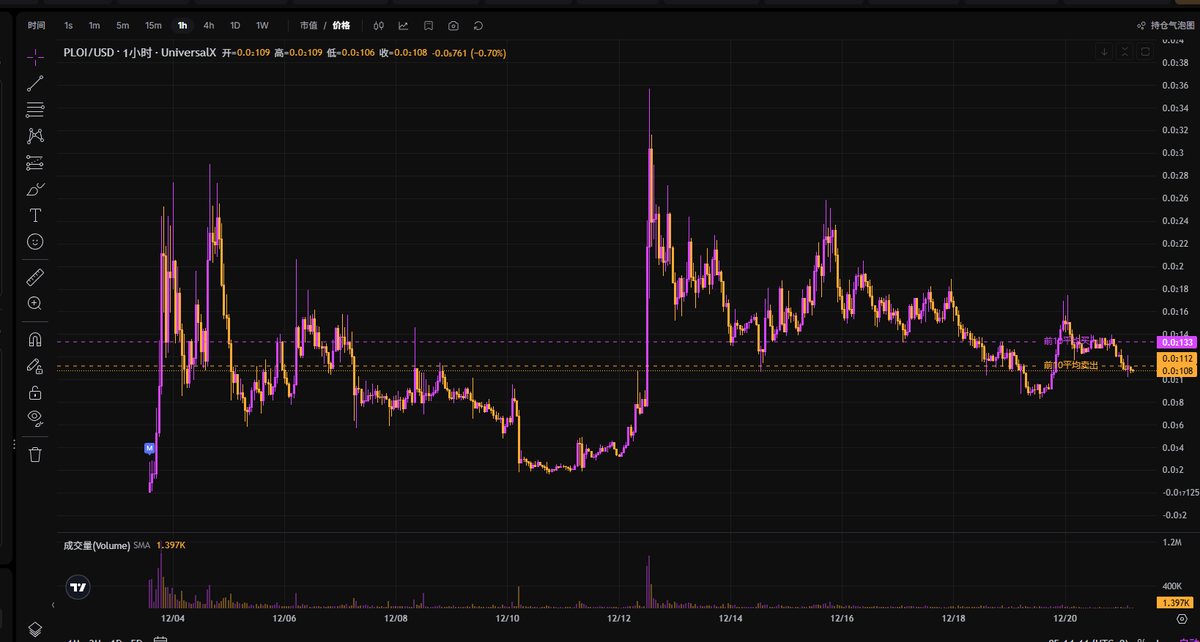Click the down-arrow pane button at chart top right
Image resolution: width=1200 pixels, height=642 pixels.
tap(1104, 52)
